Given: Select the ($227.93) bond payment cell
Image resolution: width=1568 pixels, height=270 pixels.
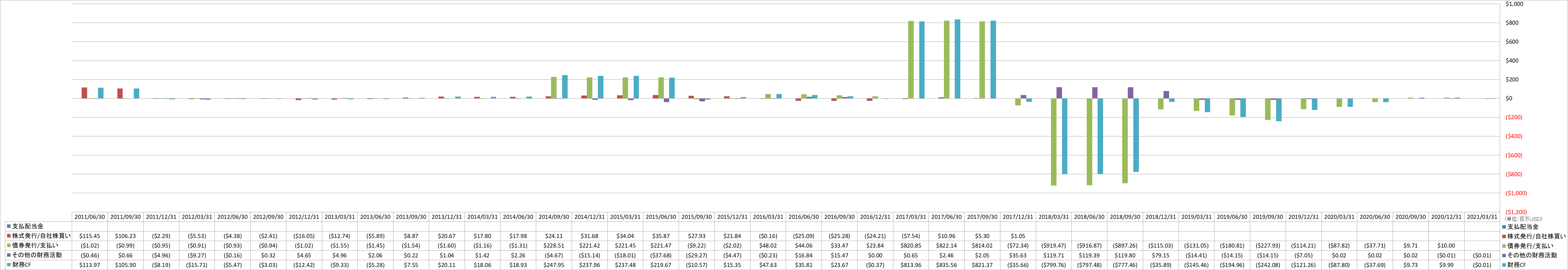Looking at the screenshot, I should pos(1268,246).
